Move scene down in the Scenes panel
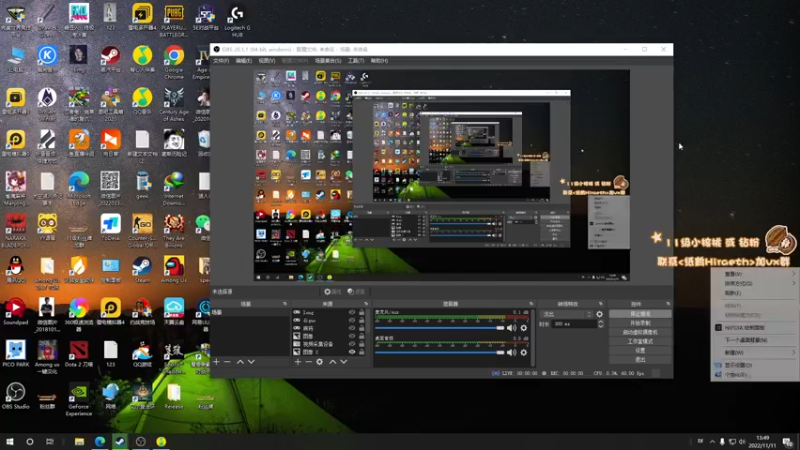 click(252, 362)
